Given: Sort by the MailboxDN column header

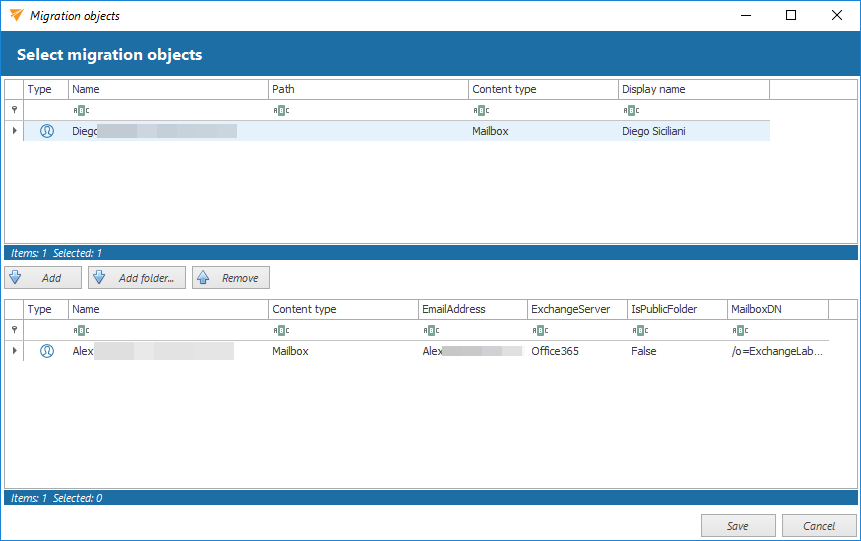Looking at the screenshot, I should (x=776, y=309).
